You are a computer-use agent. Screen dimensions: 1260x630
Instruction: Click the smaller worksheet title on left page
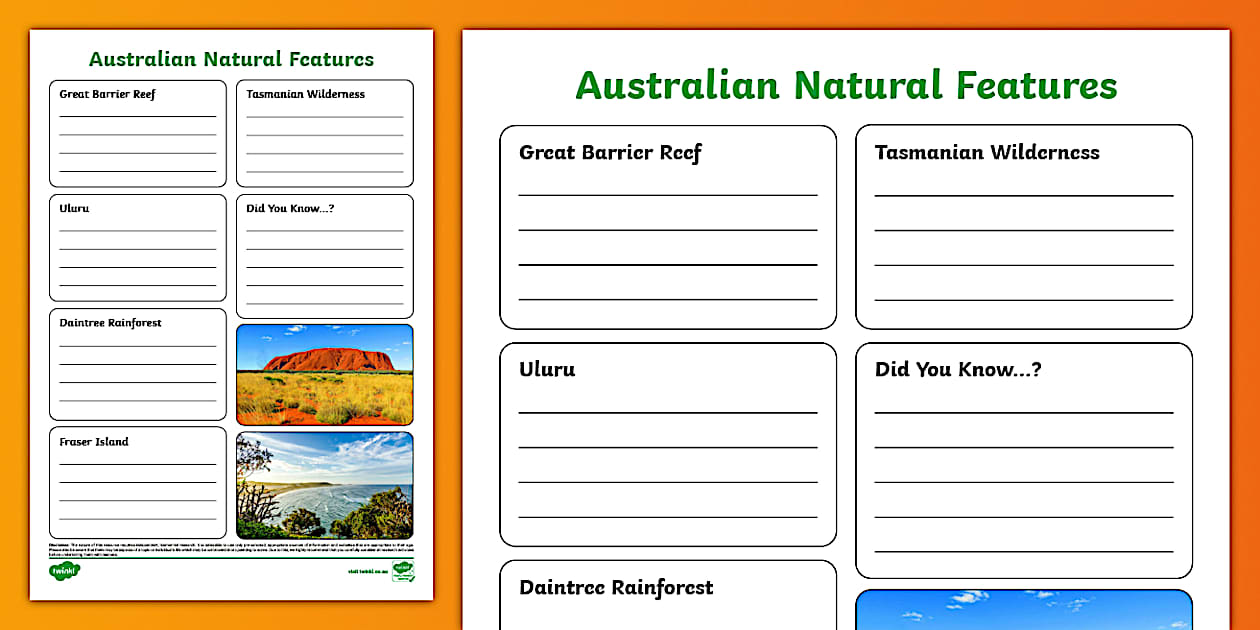click(231, 59)
